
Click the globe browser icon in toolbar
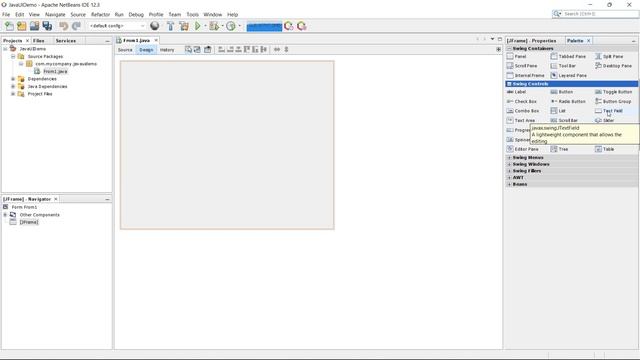[x=155, y=26]
